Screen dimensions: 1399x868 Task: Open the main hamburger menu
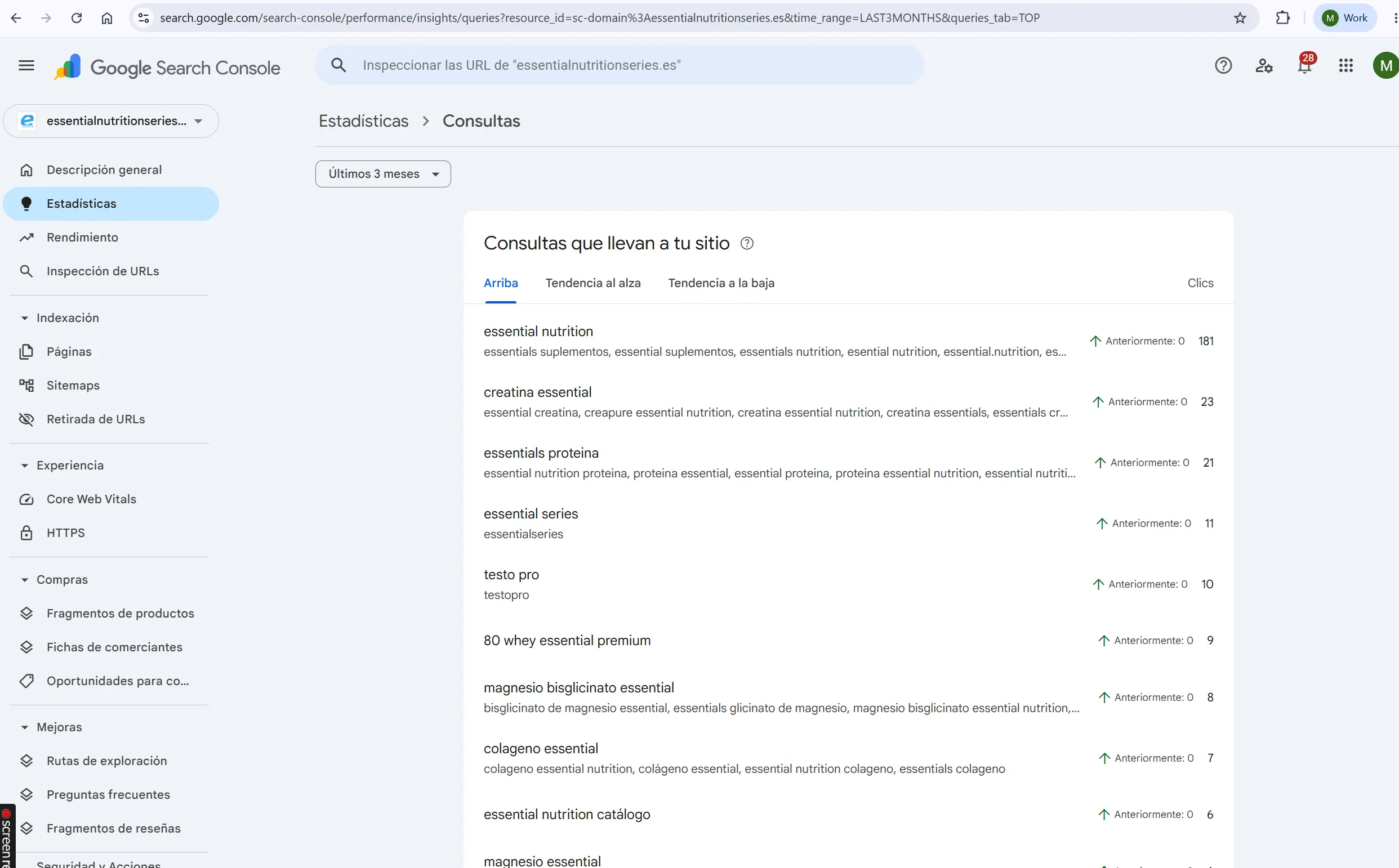(26, 65)
